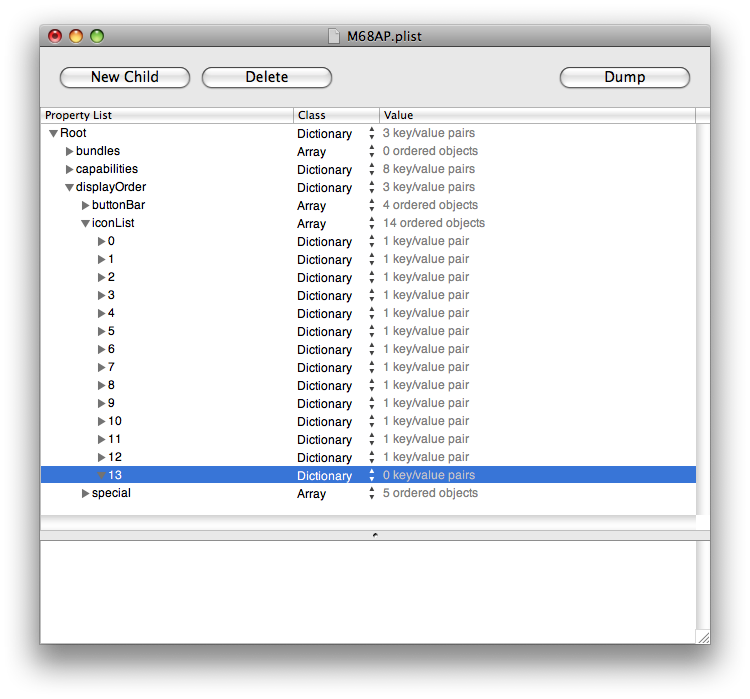Click the split view divider handle
This screenshot has width=750, height=699.
375,535
